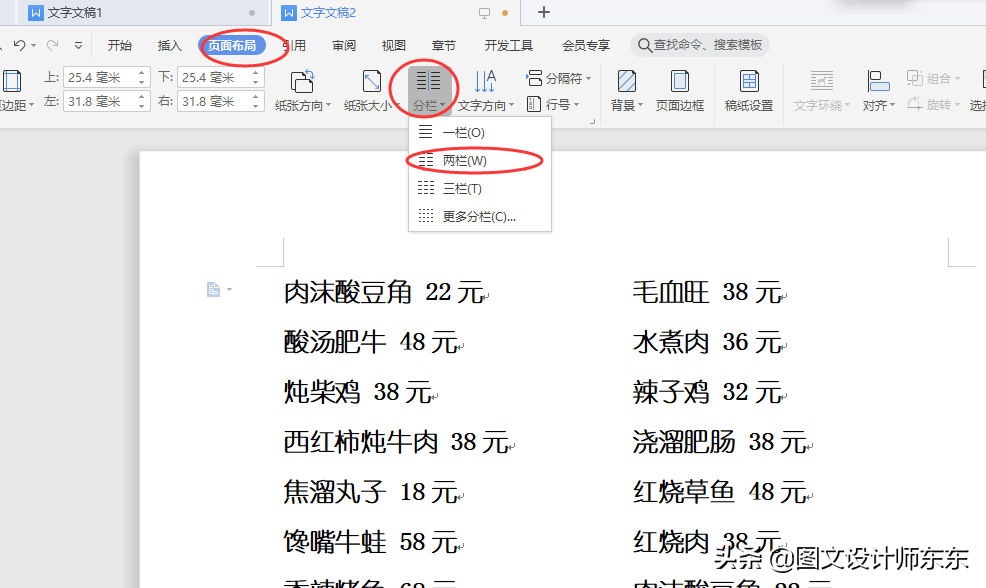Click the text 浇溜肥肠 38 元
The height and width of the screenshot is (588, 986).
721,442
